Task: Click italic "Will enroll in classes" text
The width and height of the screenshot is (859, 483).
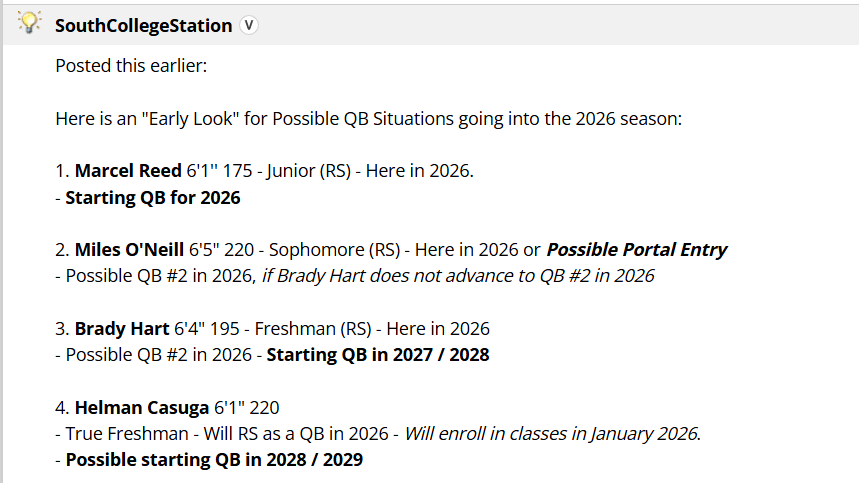Action: click(553, 434)
